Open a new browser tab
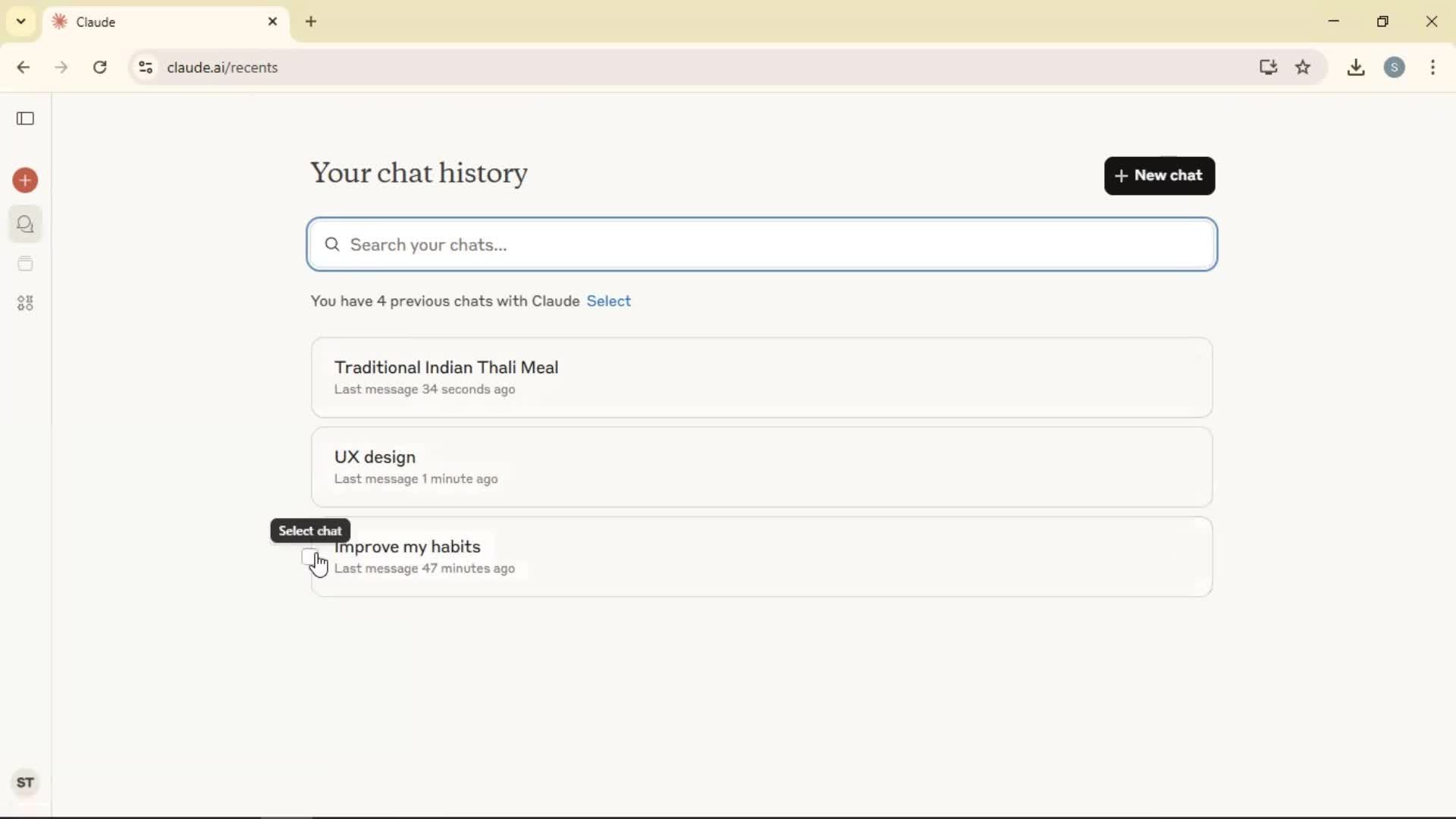Screen dimensions: 1456x819 311,22
